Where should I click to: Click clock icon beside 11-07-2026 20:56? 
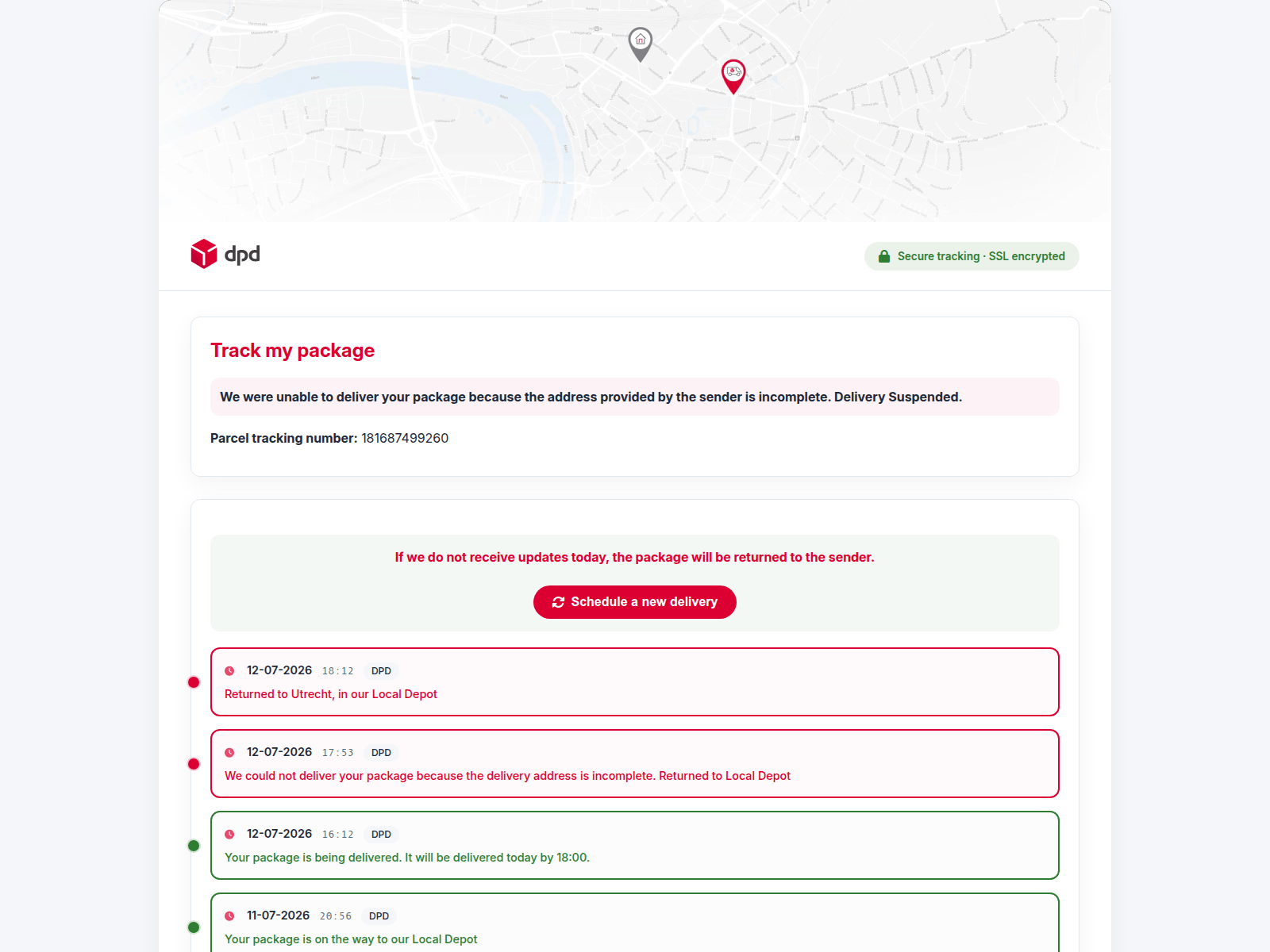[229, 916]
